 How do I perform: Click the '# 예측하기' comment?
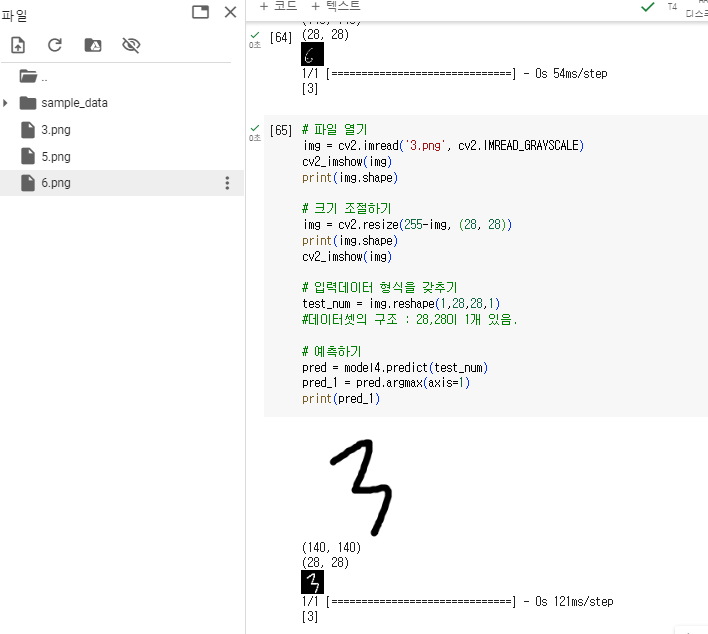331,351
